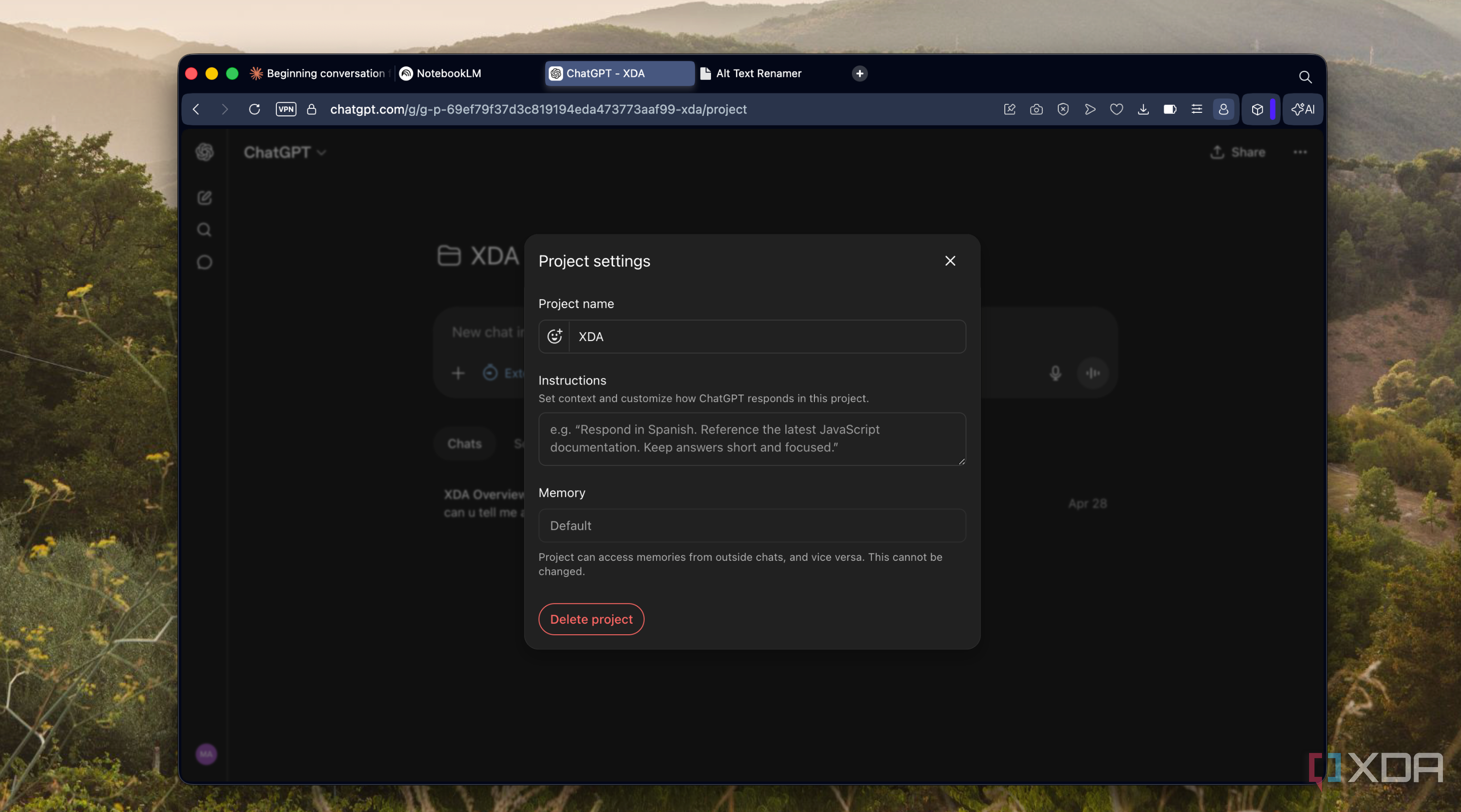Open search chats in sidebar
1461x812 pixels.
204,230
